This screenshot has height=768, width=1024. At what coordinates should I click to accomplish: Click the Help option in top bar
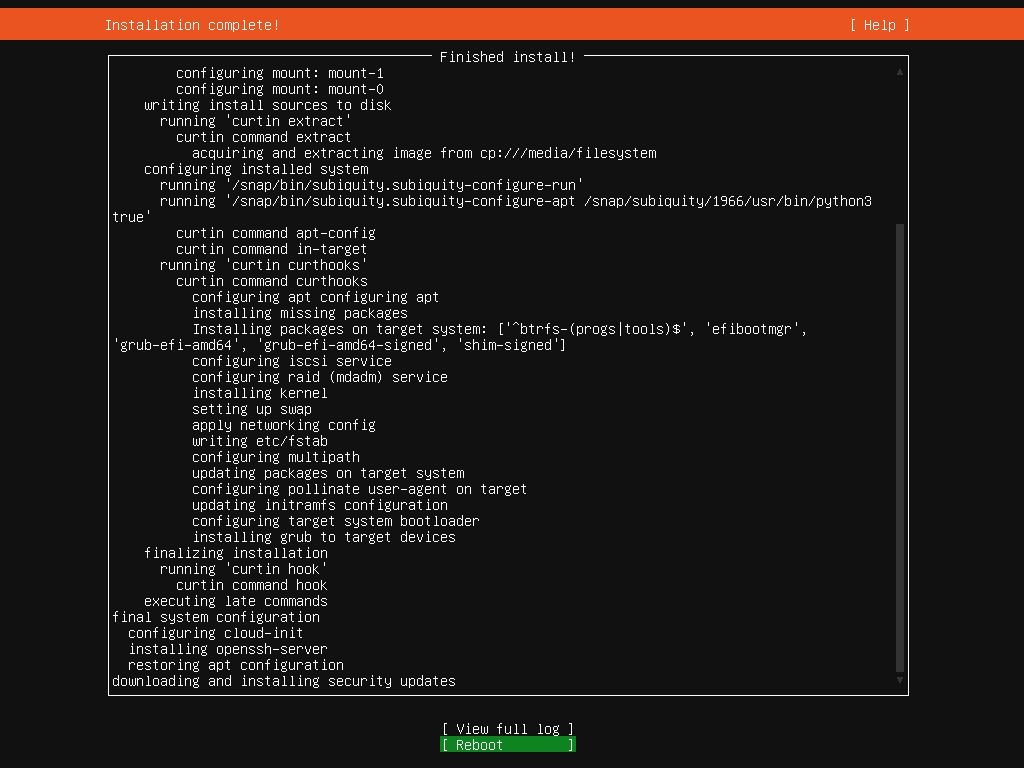(x=878, y=24)
